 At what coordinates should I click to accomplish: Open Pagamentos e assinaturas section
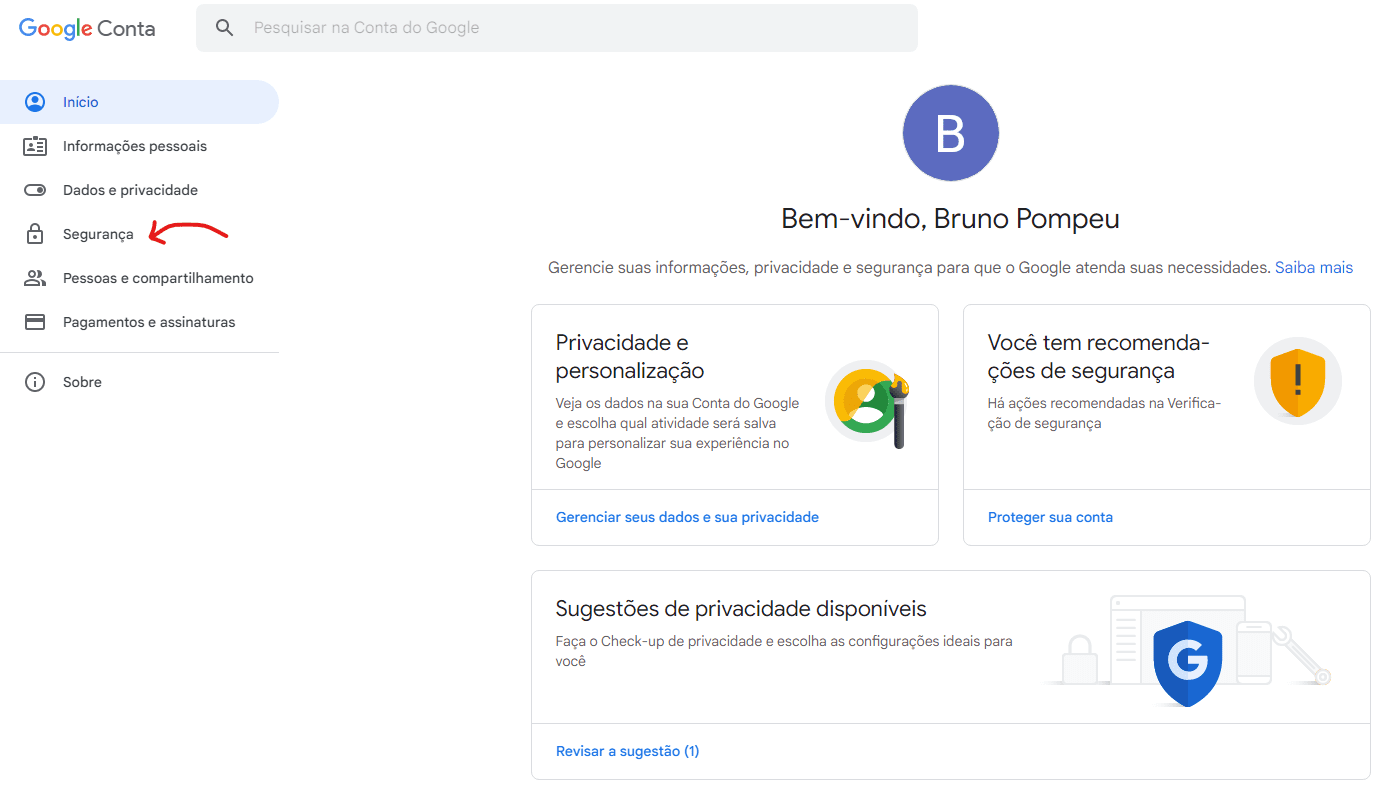pos(139,322)
